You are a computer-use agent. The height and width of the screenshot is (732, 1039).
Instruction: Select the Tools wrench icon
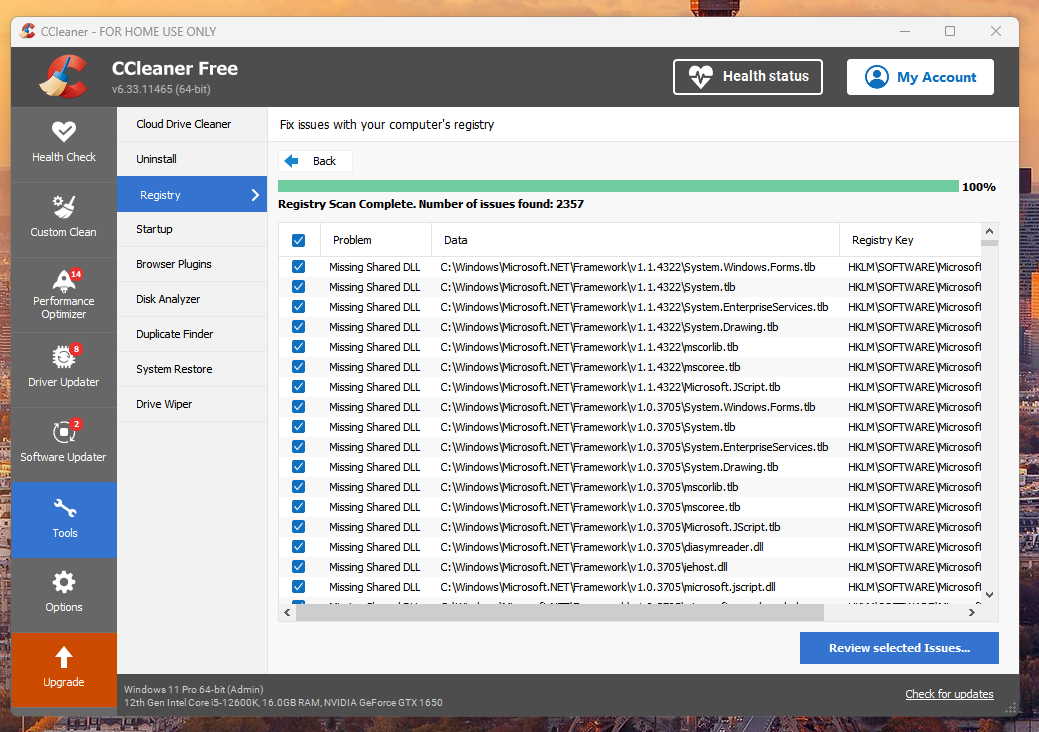(65, 509)
